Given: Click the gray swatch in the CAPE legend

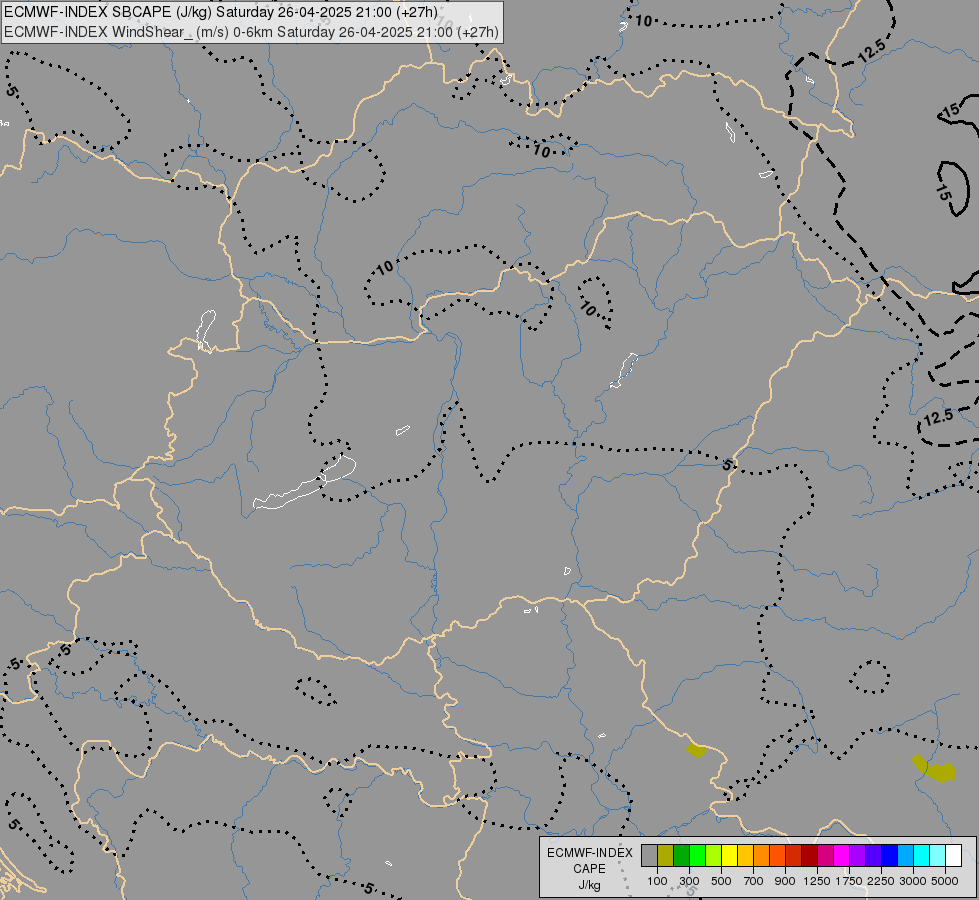Looking at the screenshot, I should pos(649,855).
